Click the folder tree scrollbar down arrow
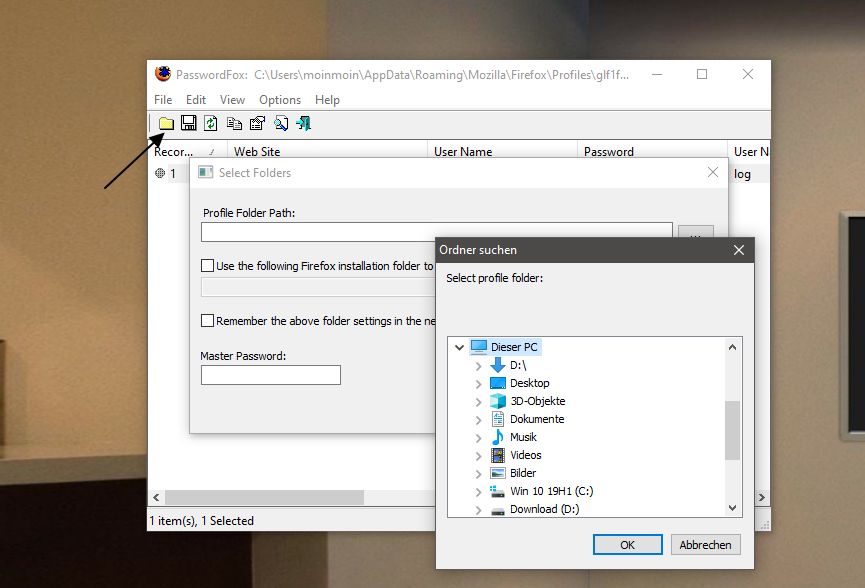865x588 pixels. pos(733,508)
